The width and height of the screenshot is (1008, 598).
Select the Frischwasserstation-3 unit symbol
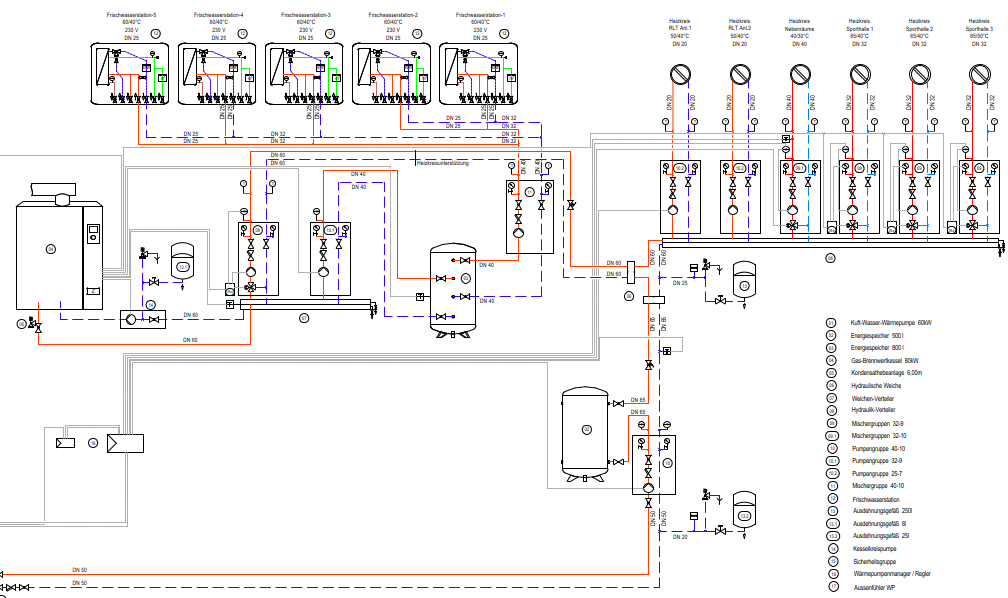304,74
